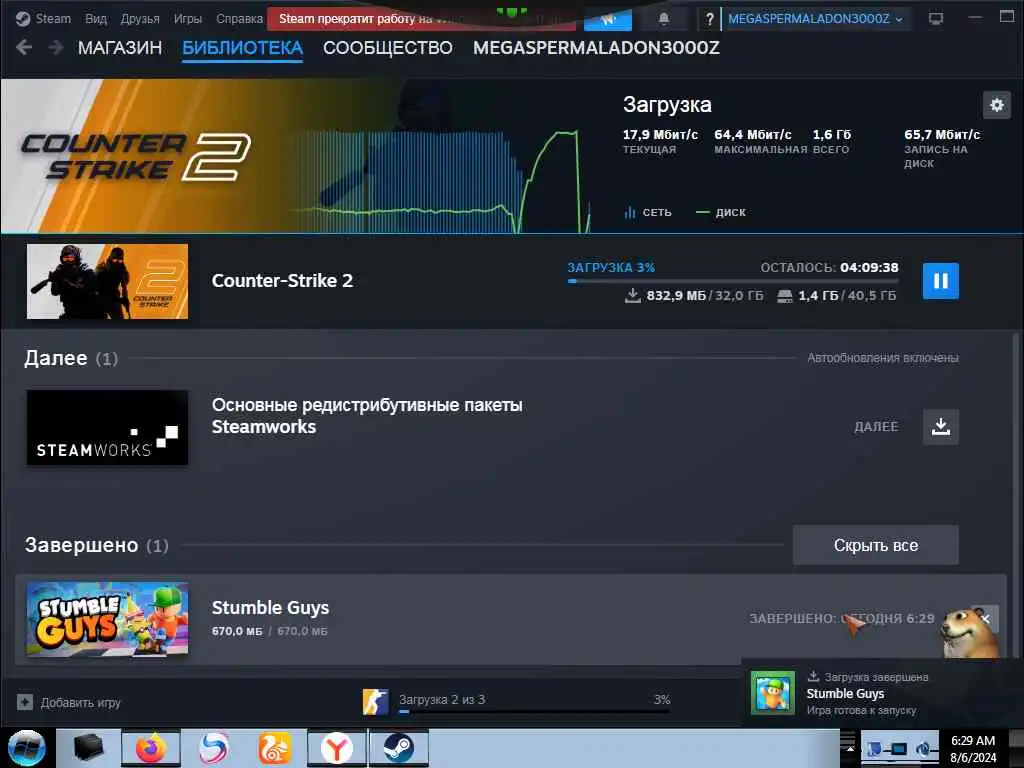Click Добавить игру plus button
The image size is (1024, 768).
pyautogui.click(x=25, y=703)
